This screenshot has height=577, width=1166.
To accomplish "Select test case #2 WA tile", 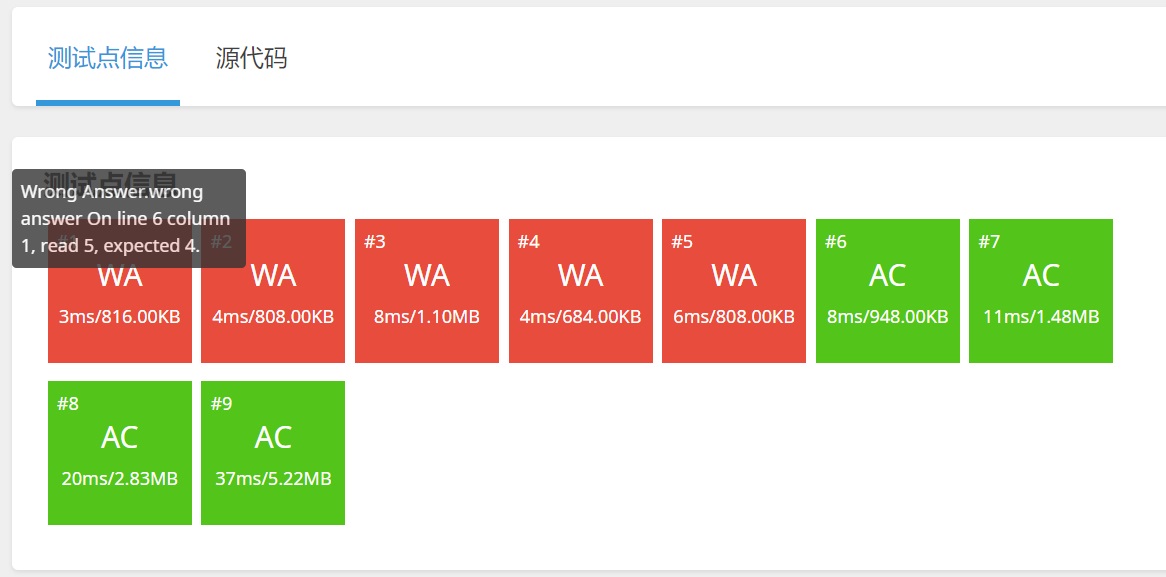I will (273, 291).
